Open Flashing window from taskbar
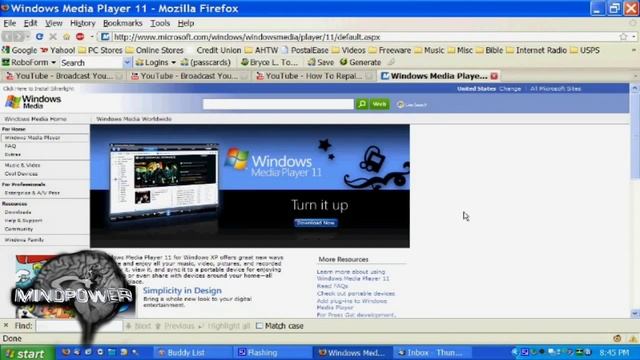Viewport: 640px width, 360px height. coord(272,353)
